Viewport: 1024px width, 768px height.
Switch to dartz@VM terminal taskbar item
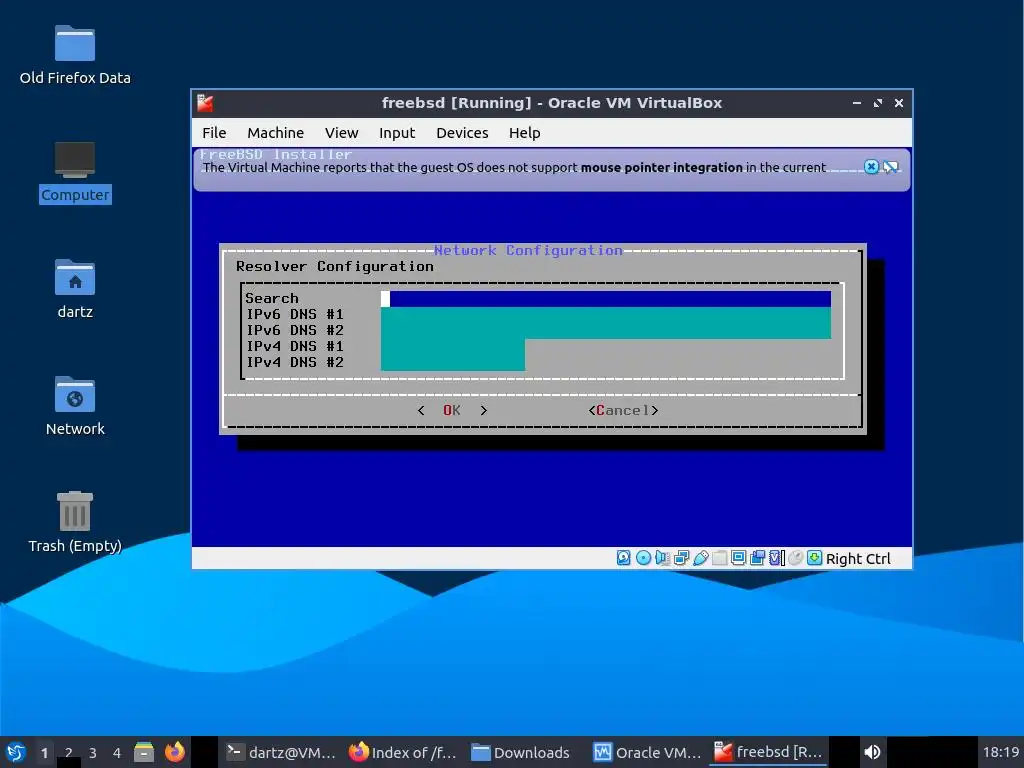(280, 752)
